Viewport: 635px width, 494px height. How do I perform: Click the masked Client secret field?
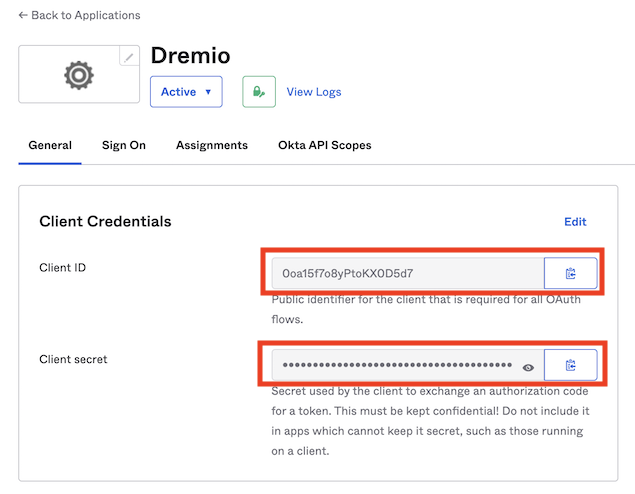[x=395, y=366]
